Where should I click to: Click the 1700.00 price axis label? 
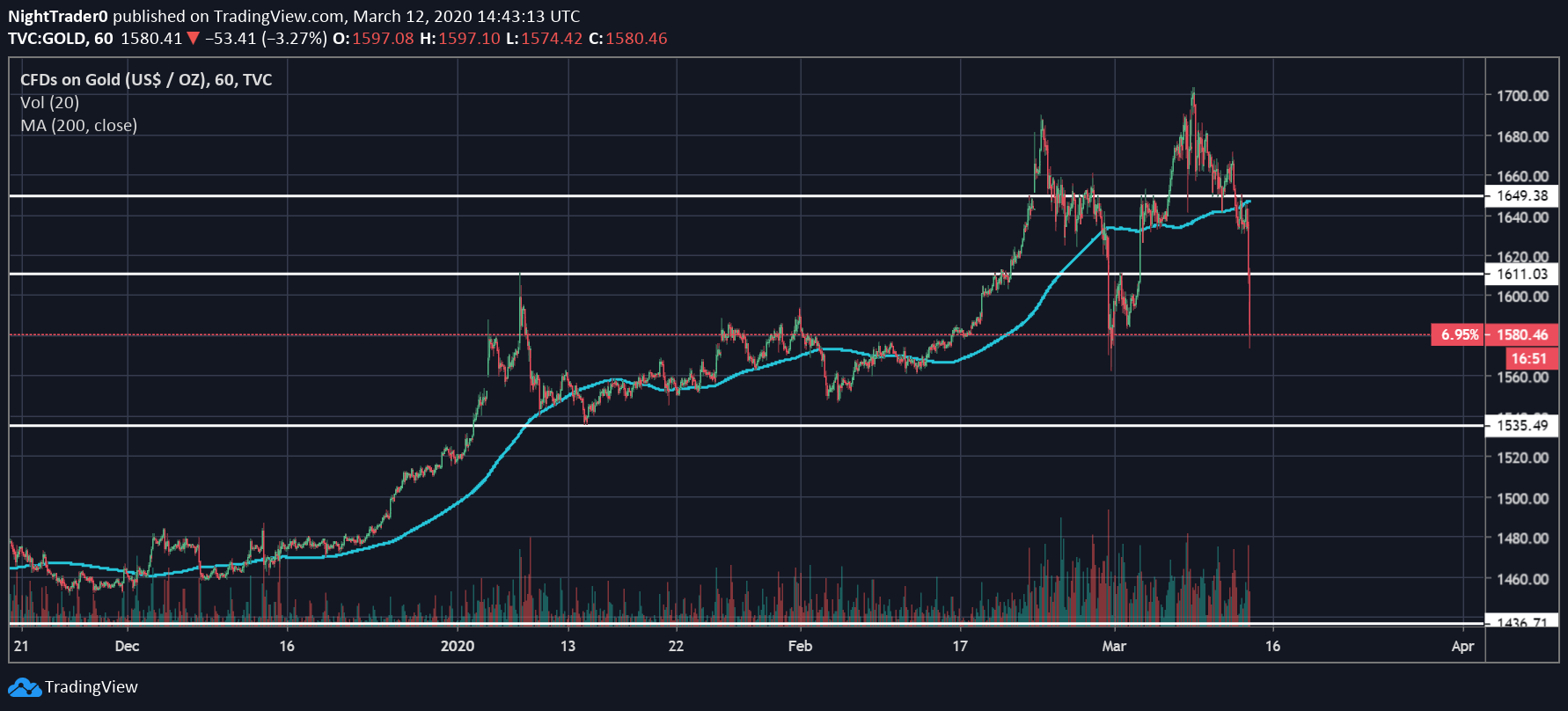coord(1523,96)
